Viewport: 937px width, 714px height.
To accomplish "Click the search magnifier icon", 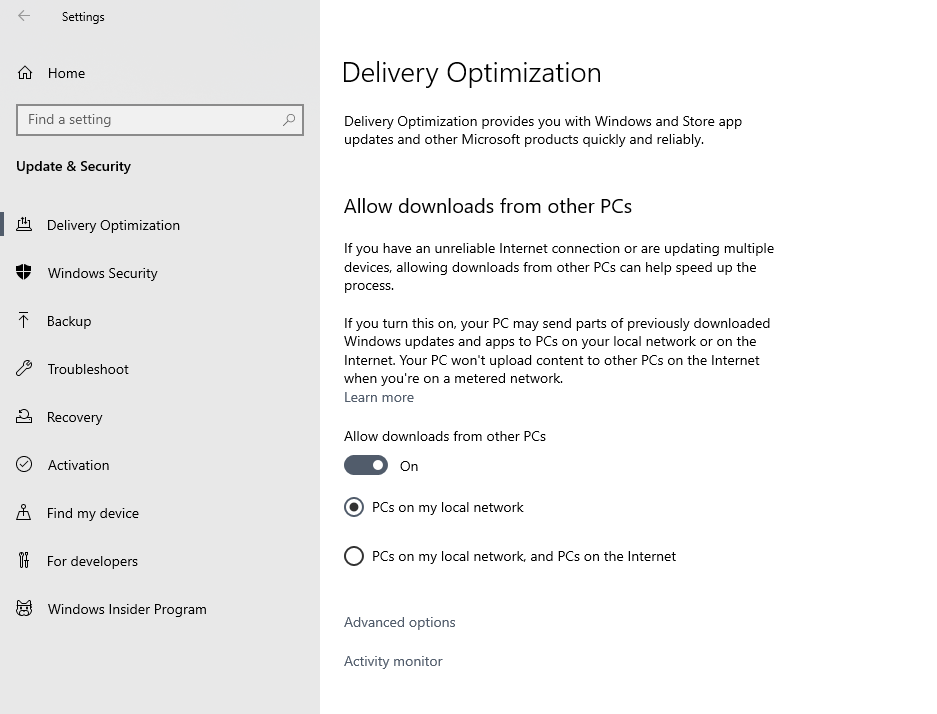I will pyautogui.click(x=289, y=120).
